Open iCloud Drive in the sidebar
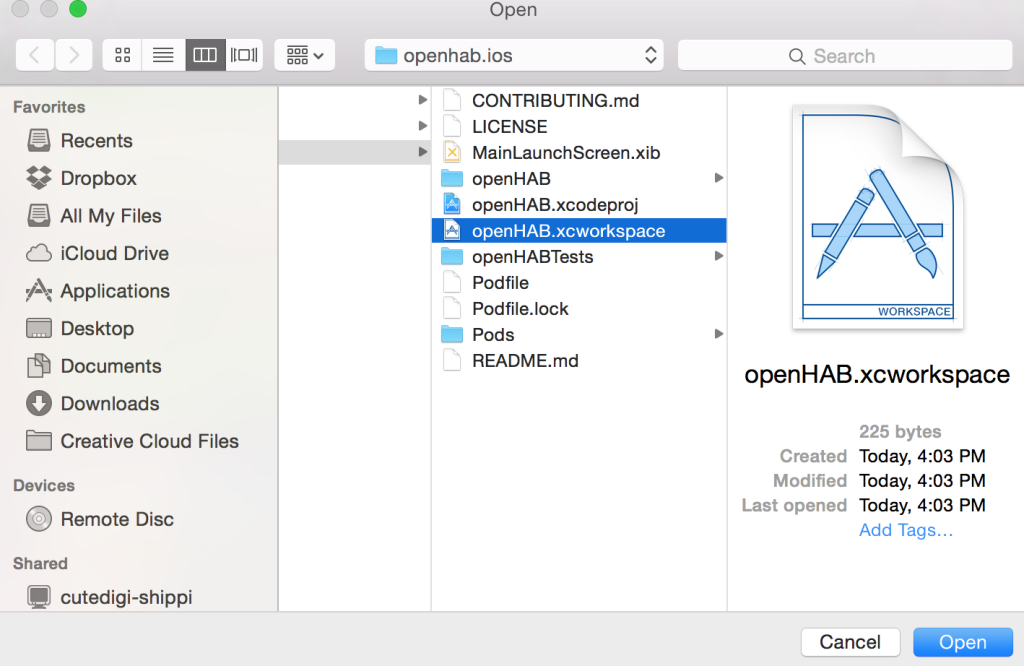 (x=114, y=253)
